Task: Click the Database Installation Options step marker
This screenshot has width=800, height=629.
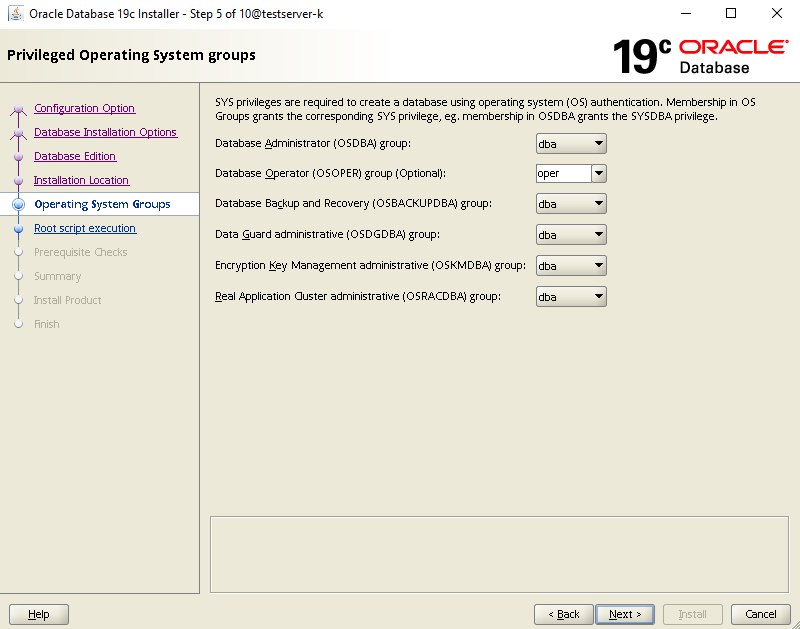Action: (18, 133)
